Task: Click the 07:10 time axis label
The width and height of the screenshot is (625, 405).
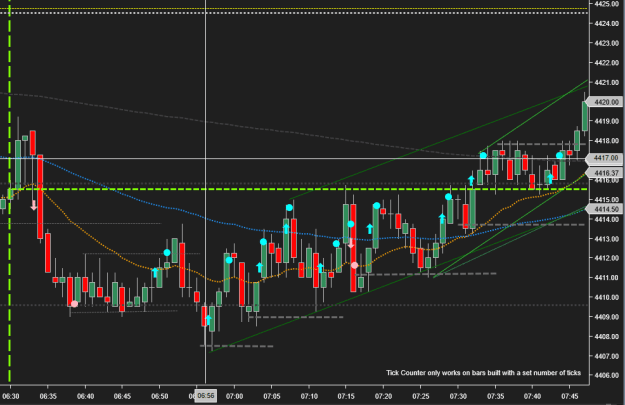Action: tap(309, 396)
